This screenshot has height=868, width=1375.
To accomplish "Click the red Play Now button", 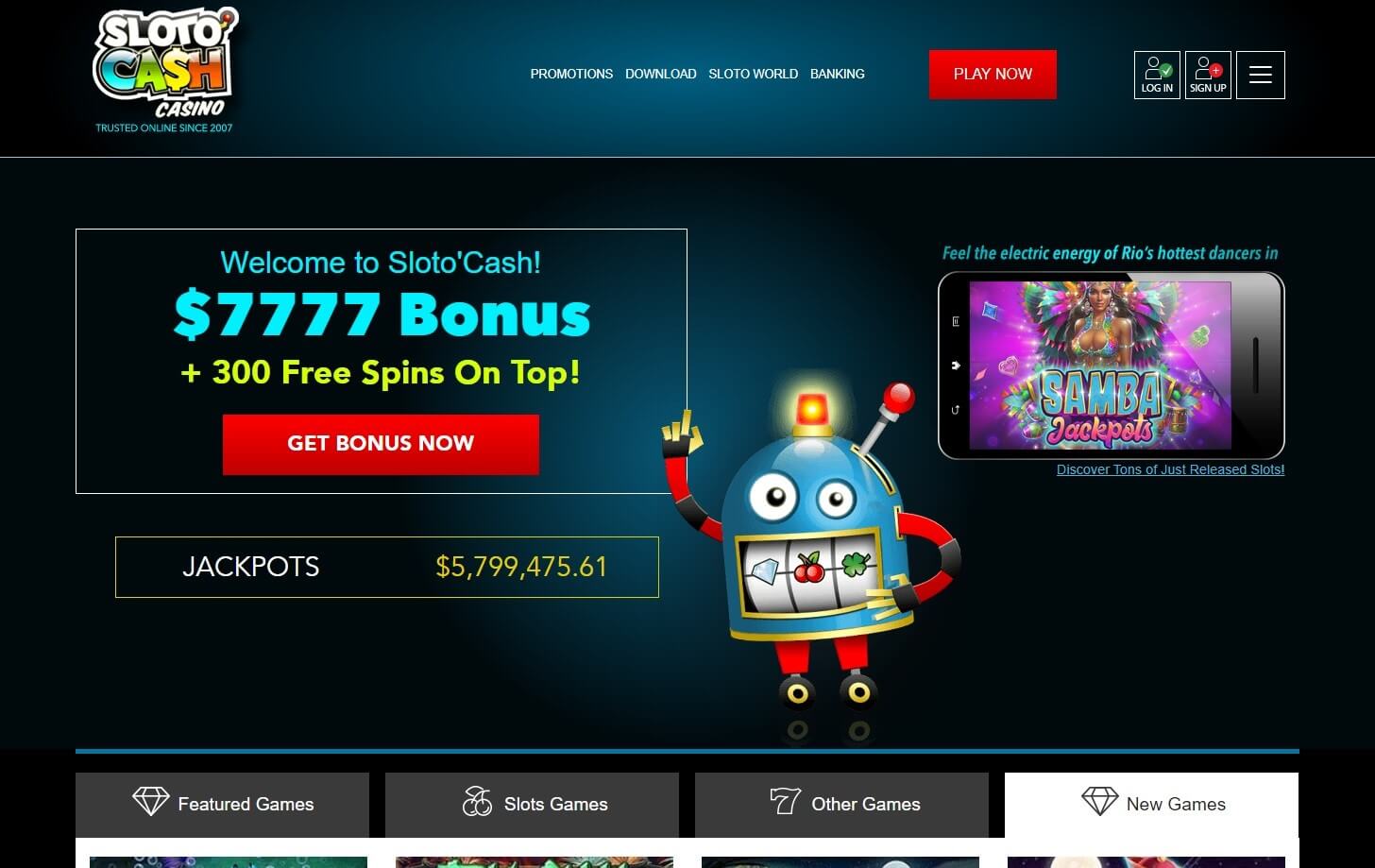I will click(x=993, y=74).
